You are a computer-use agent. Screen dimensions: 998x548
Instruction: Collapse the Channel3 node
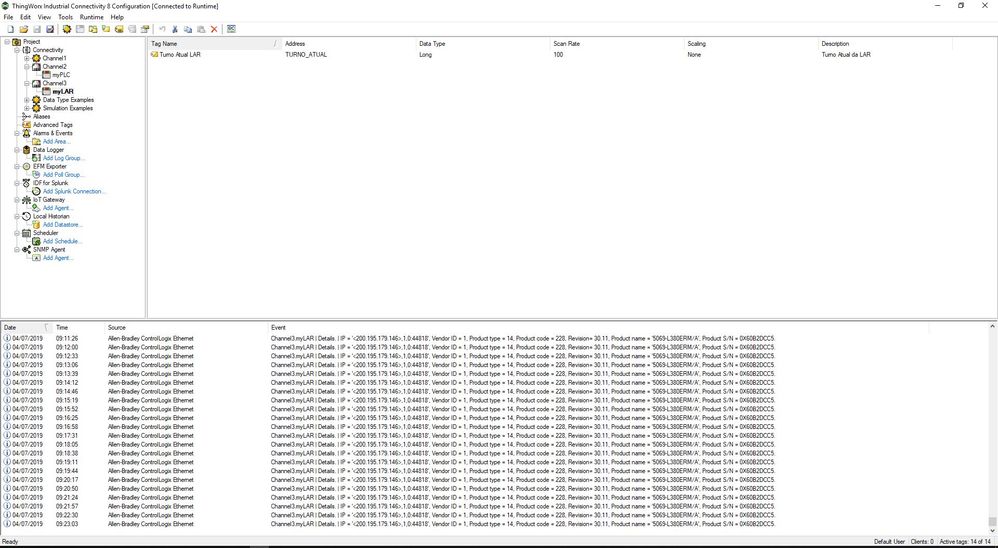27,83
